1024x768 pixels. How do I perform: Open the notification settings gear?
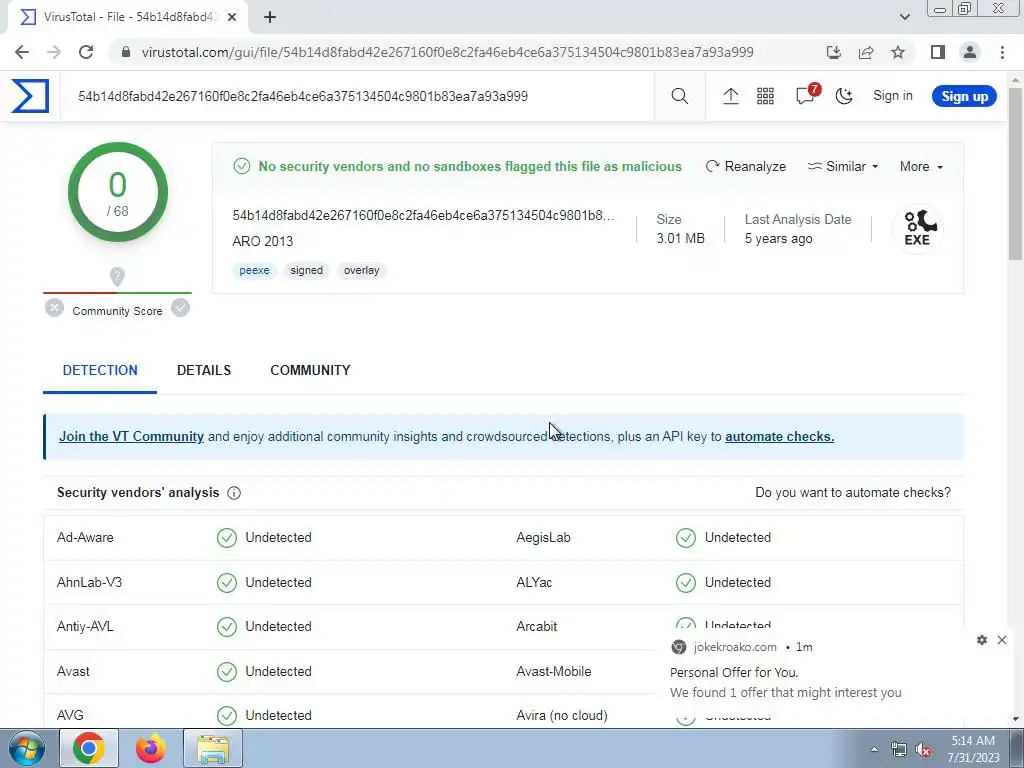[x=982, y=640]
